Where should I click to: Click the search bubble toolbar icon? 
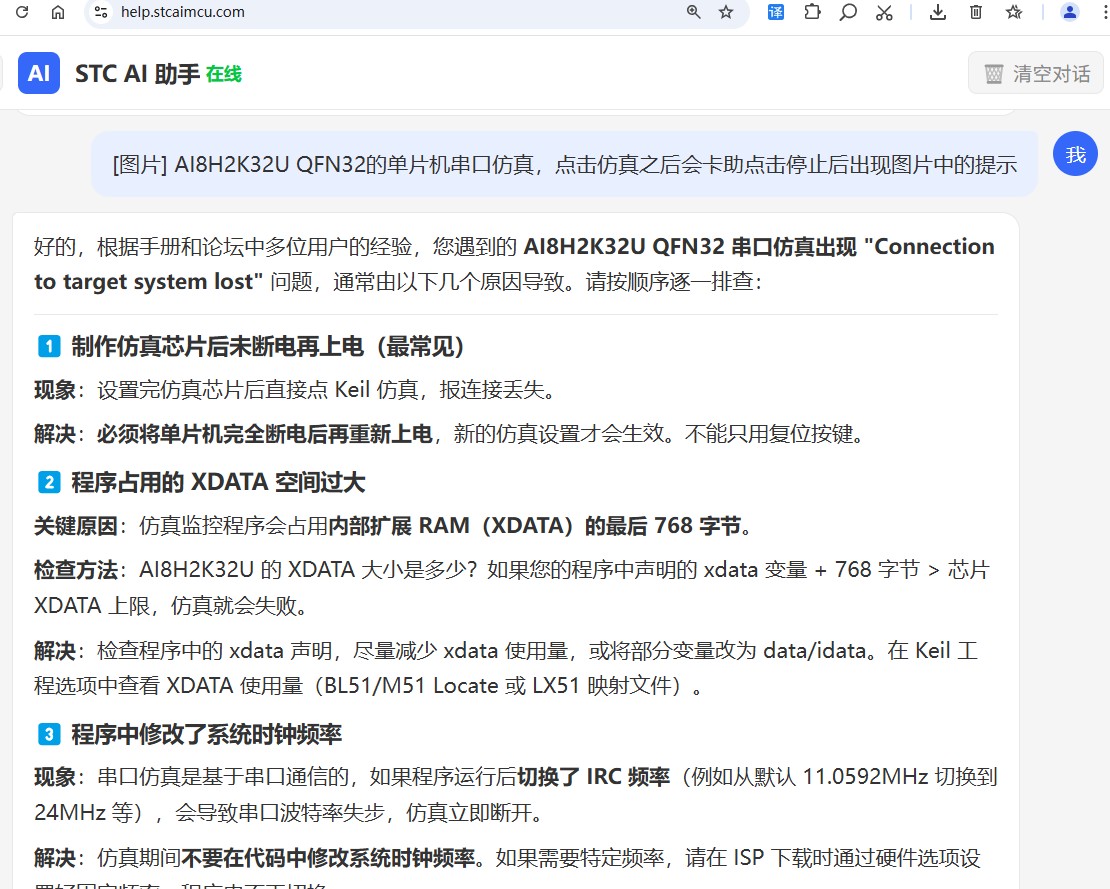[x=848, y=12]
